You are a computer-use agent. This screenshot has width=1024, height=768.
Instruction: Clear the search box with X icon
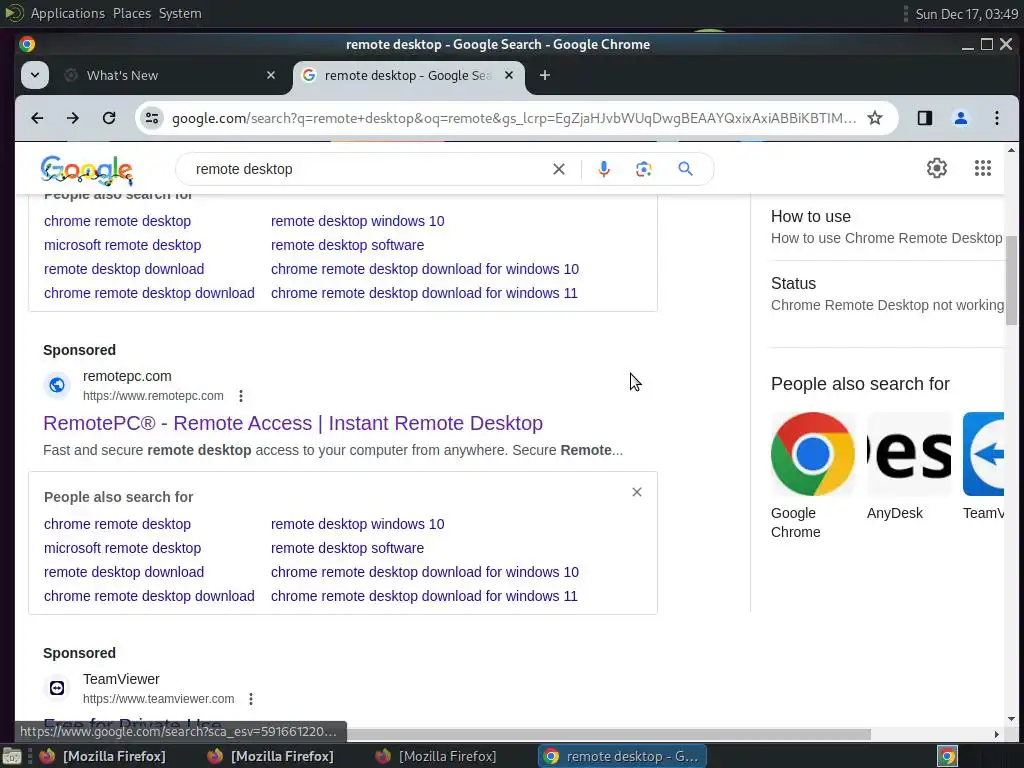(x=559, y=169)
